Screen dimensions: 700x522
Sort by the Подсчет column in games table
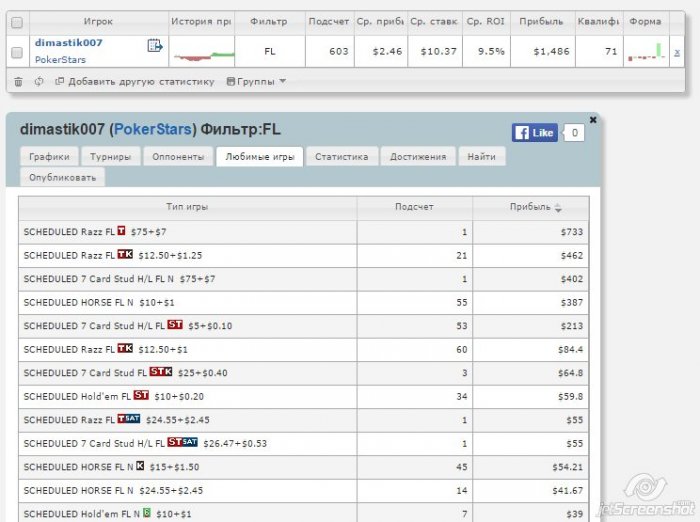(x=414, y=207)
